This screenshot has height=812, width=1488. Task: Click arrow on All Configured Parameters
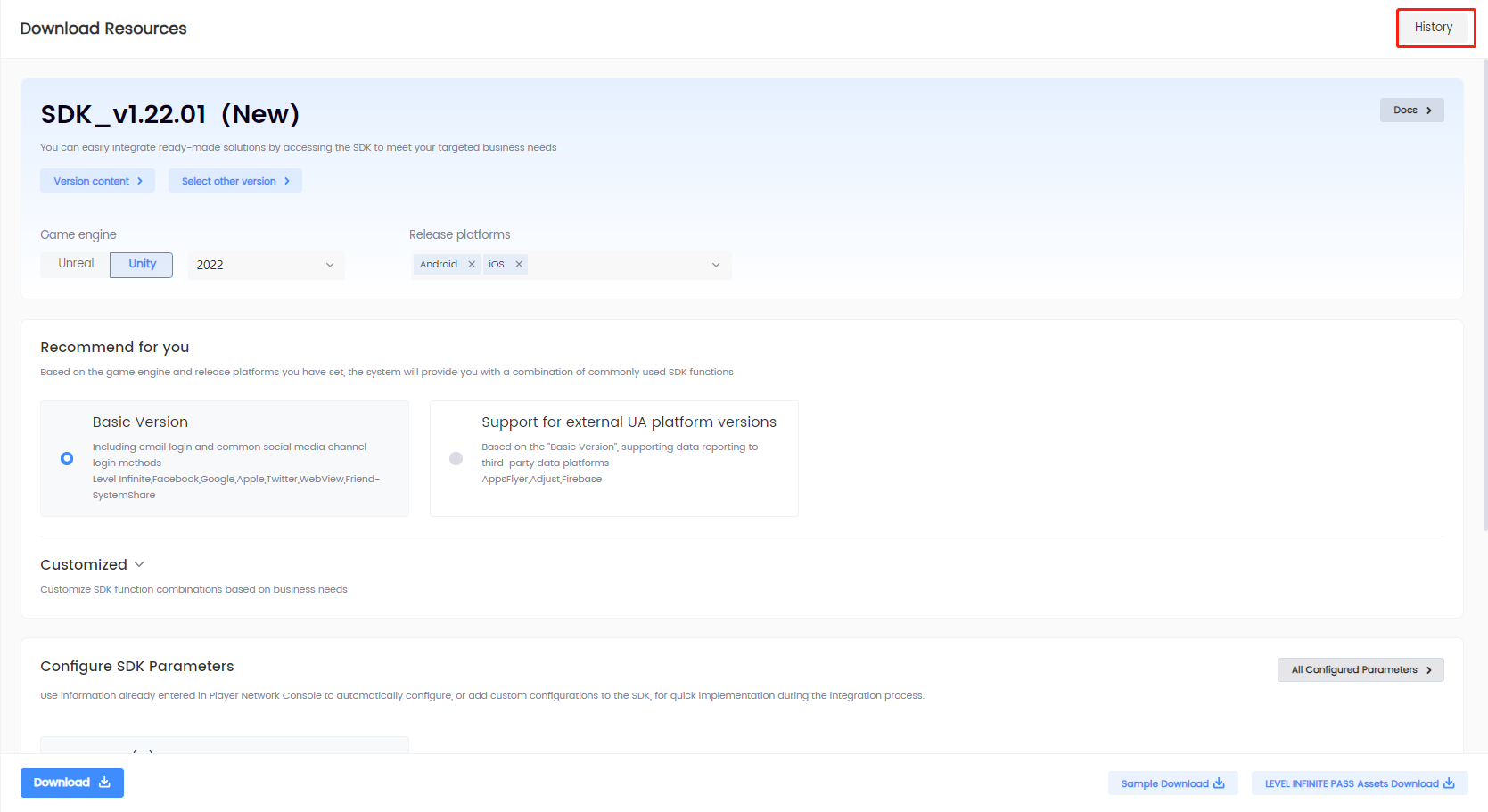pos(1429,670)
